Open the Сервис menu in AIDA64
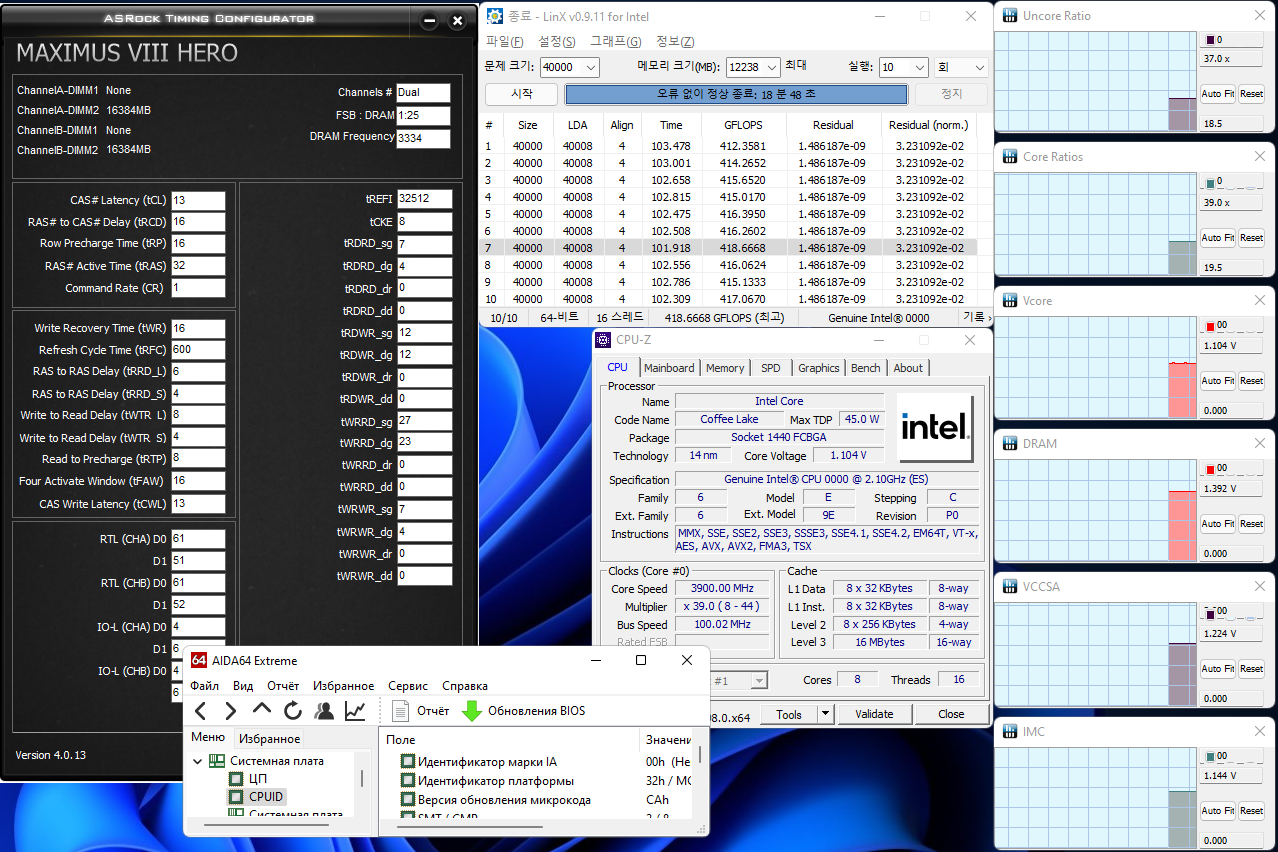Viewport: 1278px width, 852px height. click(408, 686)
